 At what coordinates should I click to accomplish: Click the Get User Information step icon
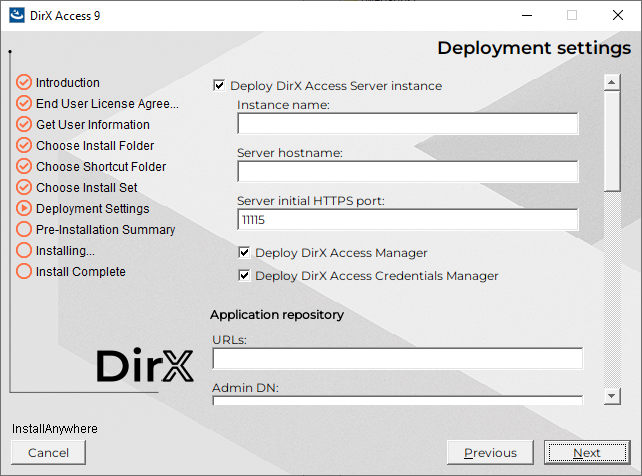point(24,125)
